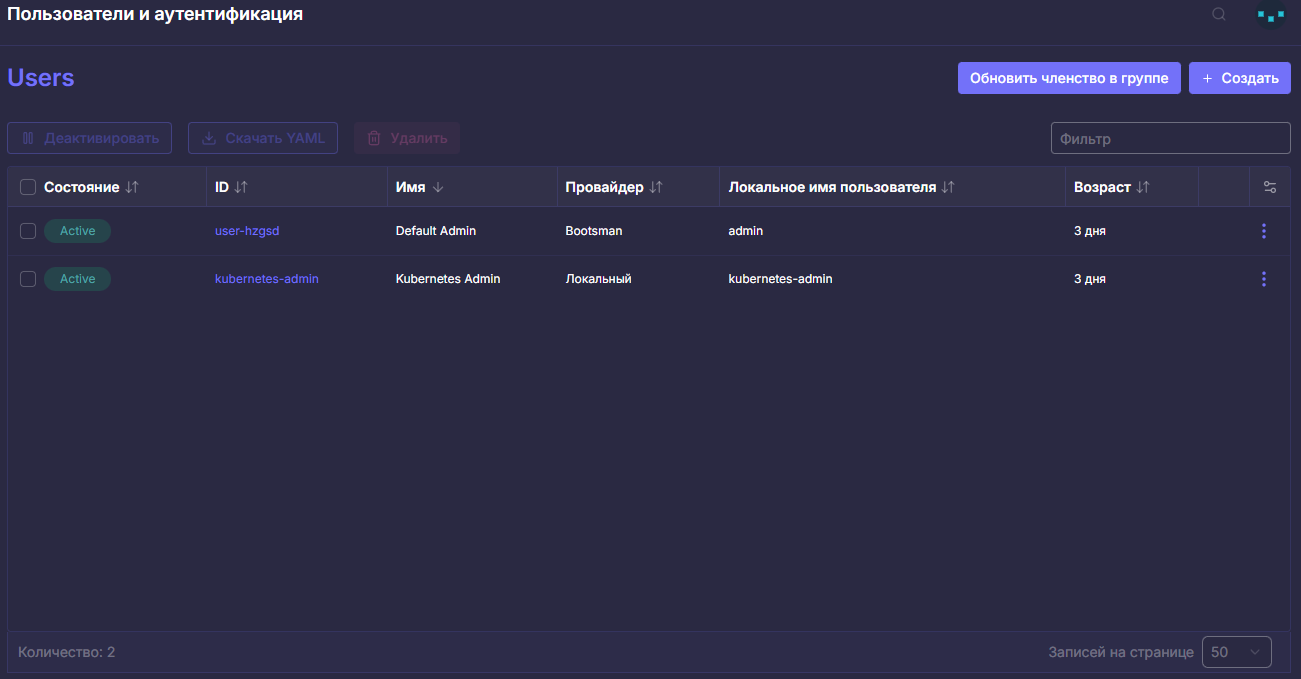This screenshot has width=1301, height=679.
Task: Click the Деактивировать button
Action: [90, 138]
